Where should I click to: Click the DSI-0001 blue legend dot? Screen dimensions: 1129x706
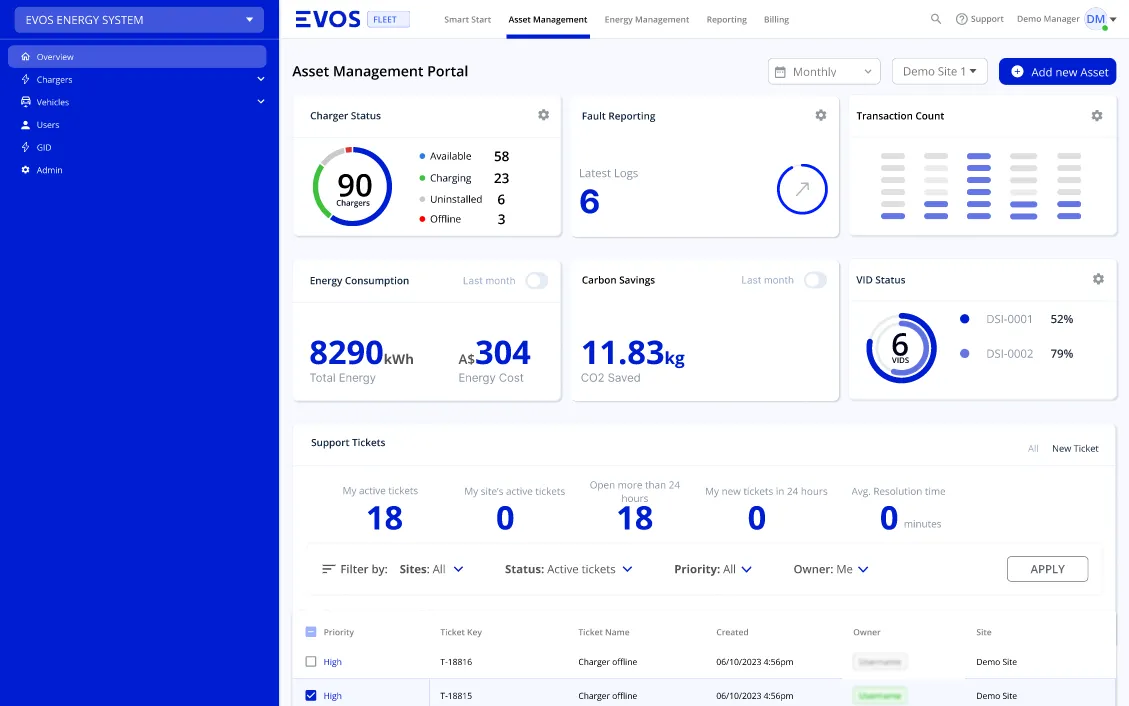964,319
